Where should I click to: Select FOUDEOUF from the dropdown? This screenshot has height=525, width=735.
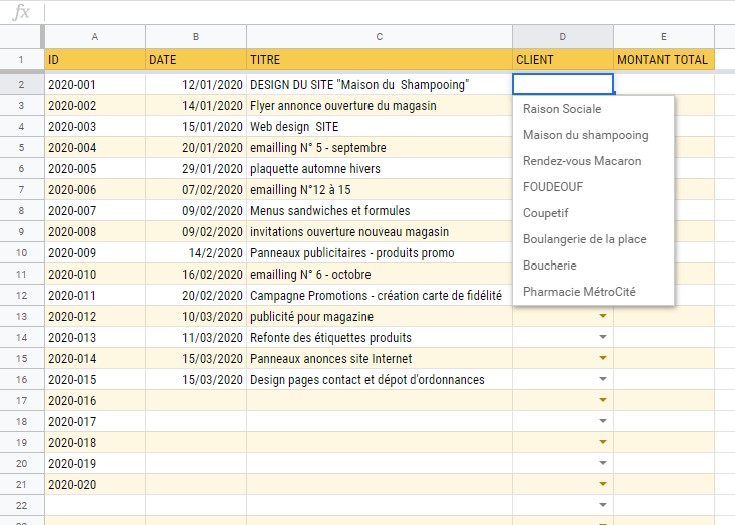tap(593, 187)
